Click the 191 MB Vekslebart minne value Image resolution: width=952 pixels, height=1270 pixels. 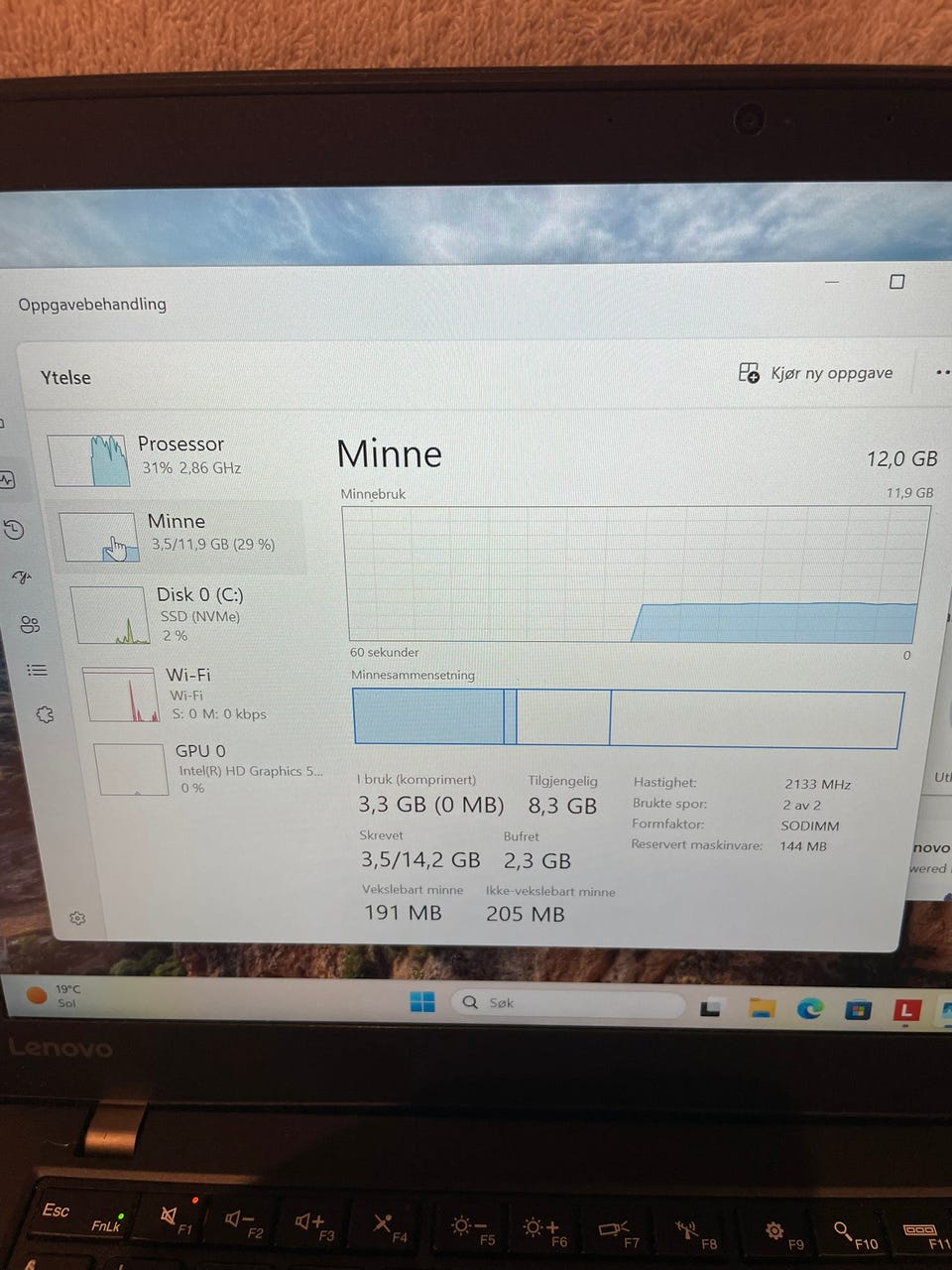403,912
